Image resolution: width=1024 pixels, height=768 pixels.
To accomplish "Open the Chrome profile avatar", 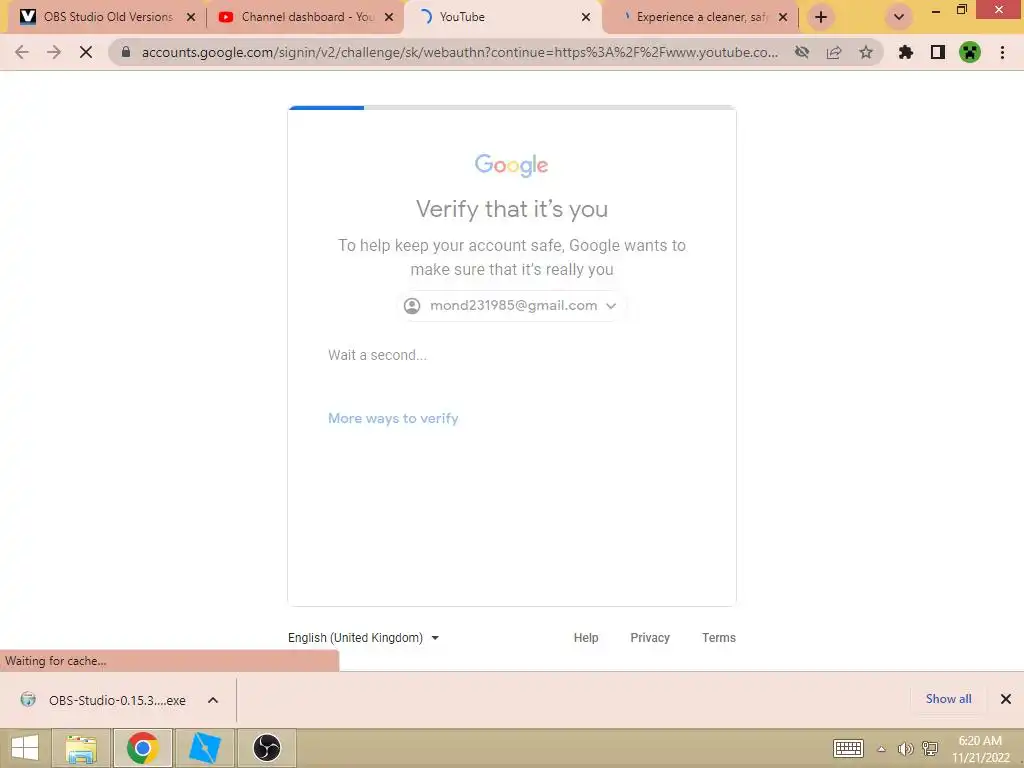I will coord(970,52).
